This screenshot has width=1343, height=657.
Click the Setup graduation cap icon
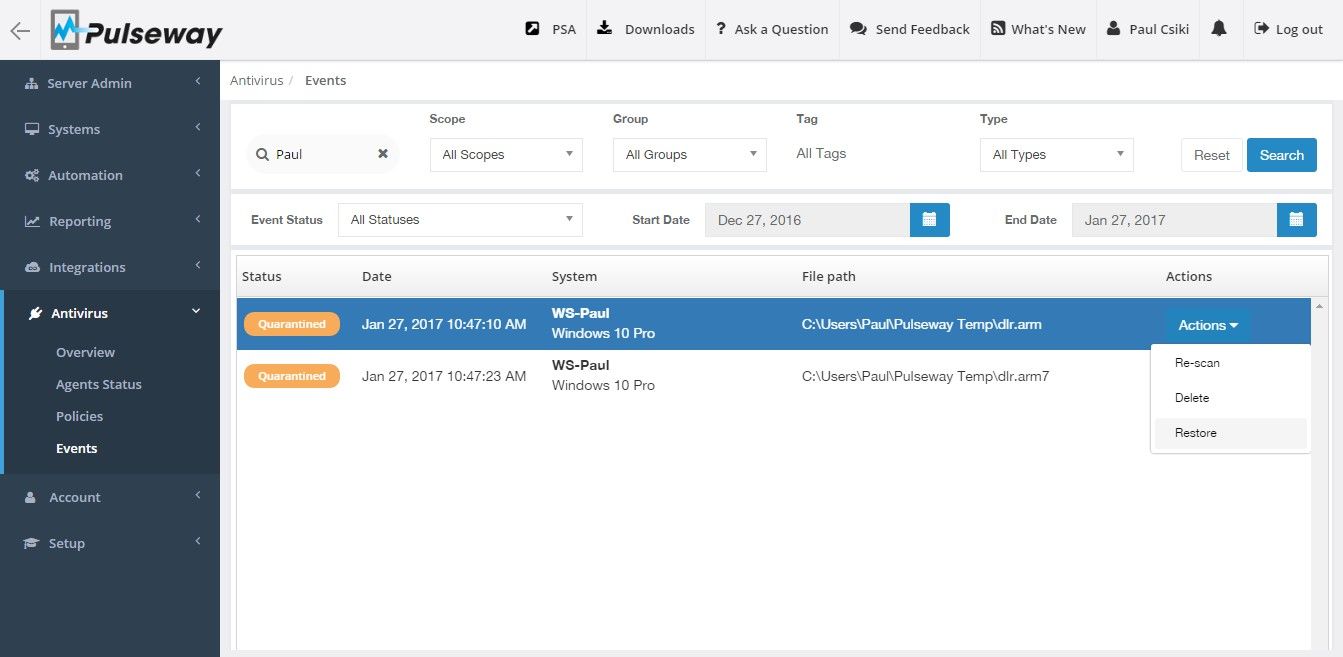[x=31, y=543]
